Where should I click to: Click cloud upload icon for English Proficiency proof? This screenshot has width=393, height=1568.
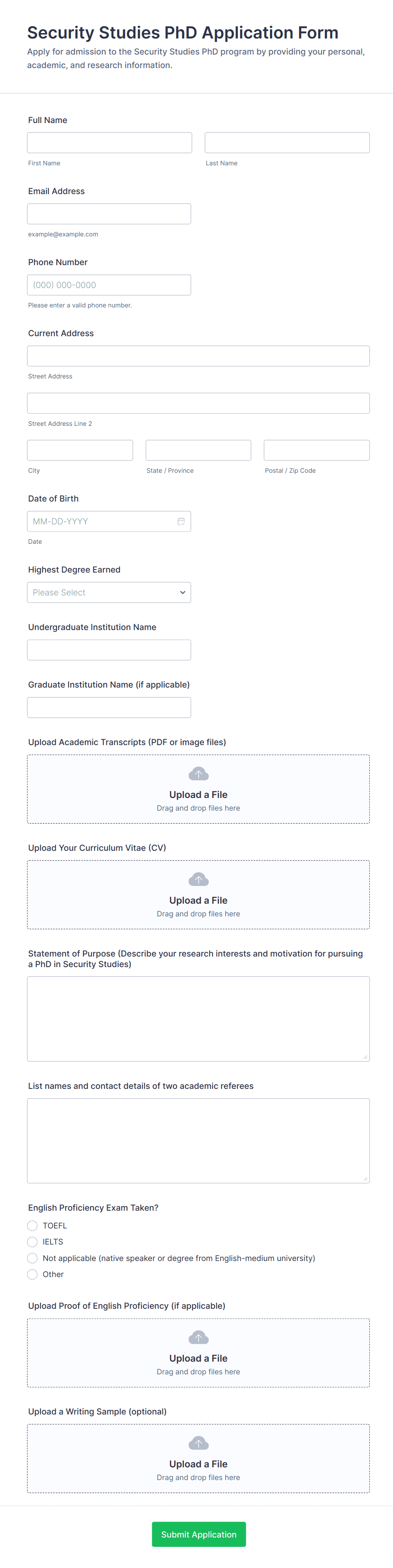[x=198, y=1337]
